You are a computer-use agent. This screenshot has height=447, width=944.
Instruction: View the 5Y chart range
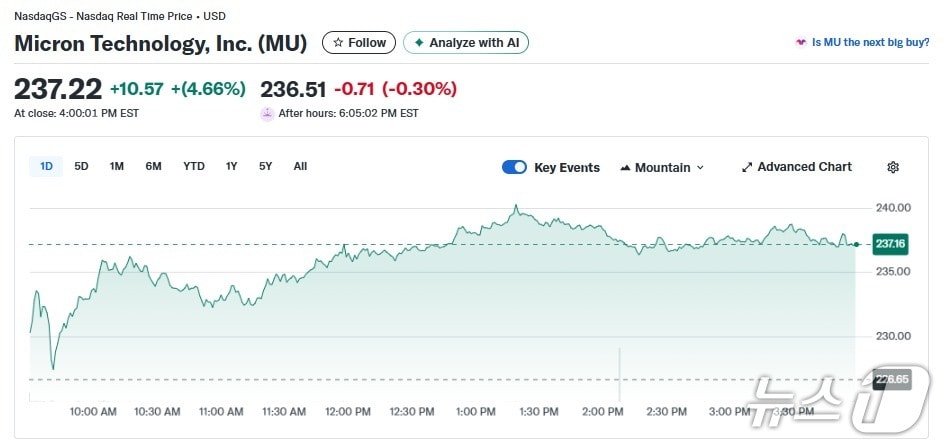(265, 166)
